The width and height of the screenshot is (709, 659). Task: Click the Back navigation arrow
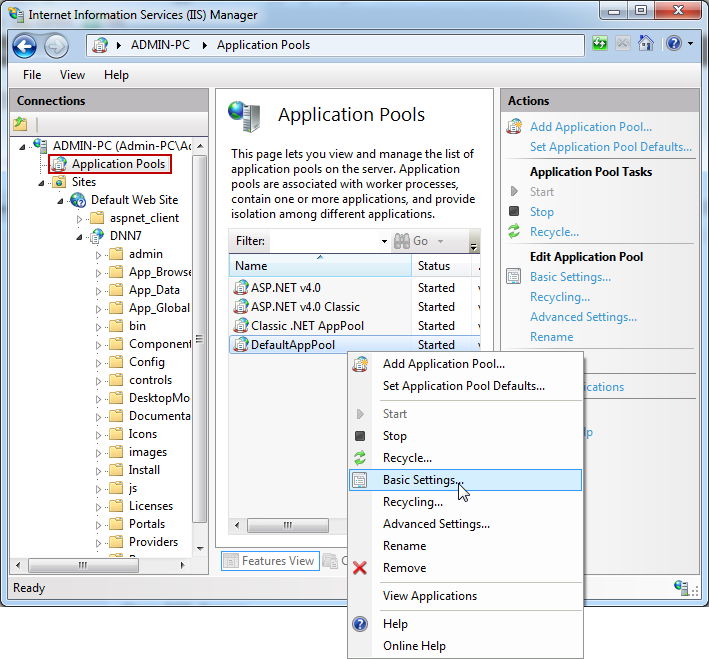point(24,46)
